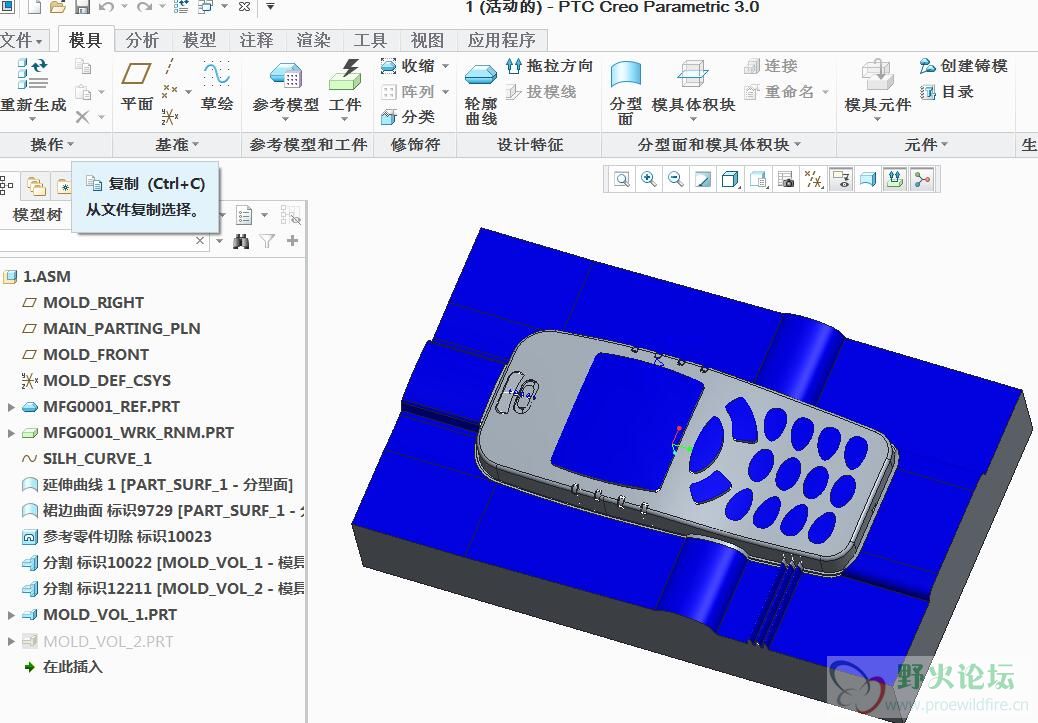Screen dimensions: 1038x723
Task: Click the New file icon
Action: point(33,7)
